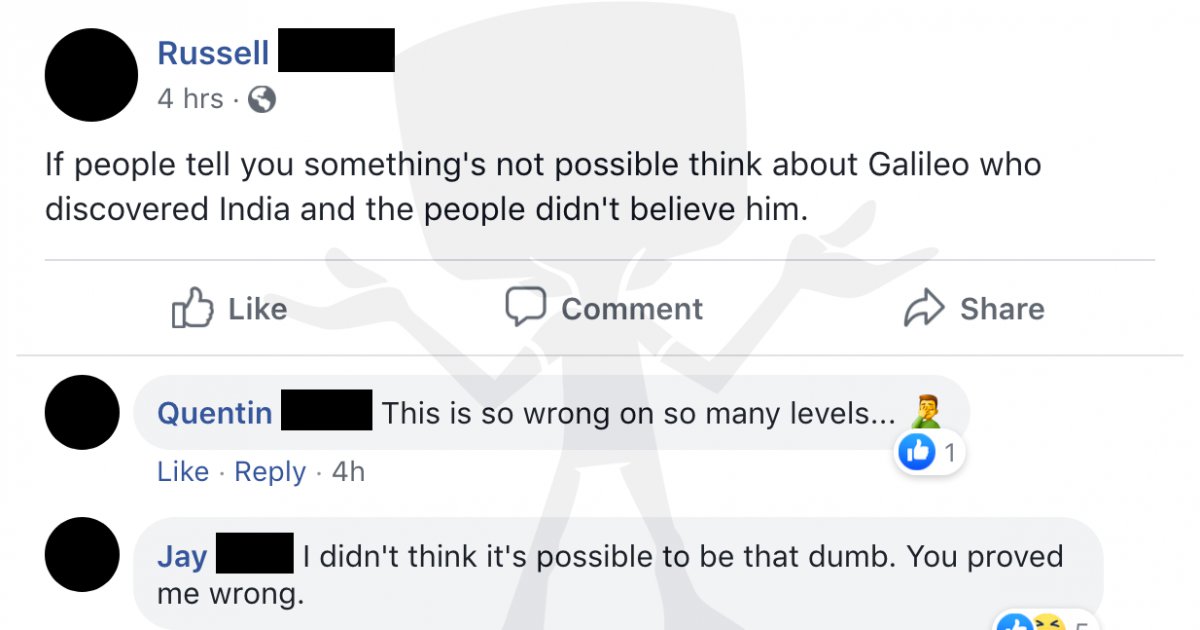Click the 4 hrs post timestamp
Image resolution: width=1200 pixels, height=630 pixels.
(190, 99)
